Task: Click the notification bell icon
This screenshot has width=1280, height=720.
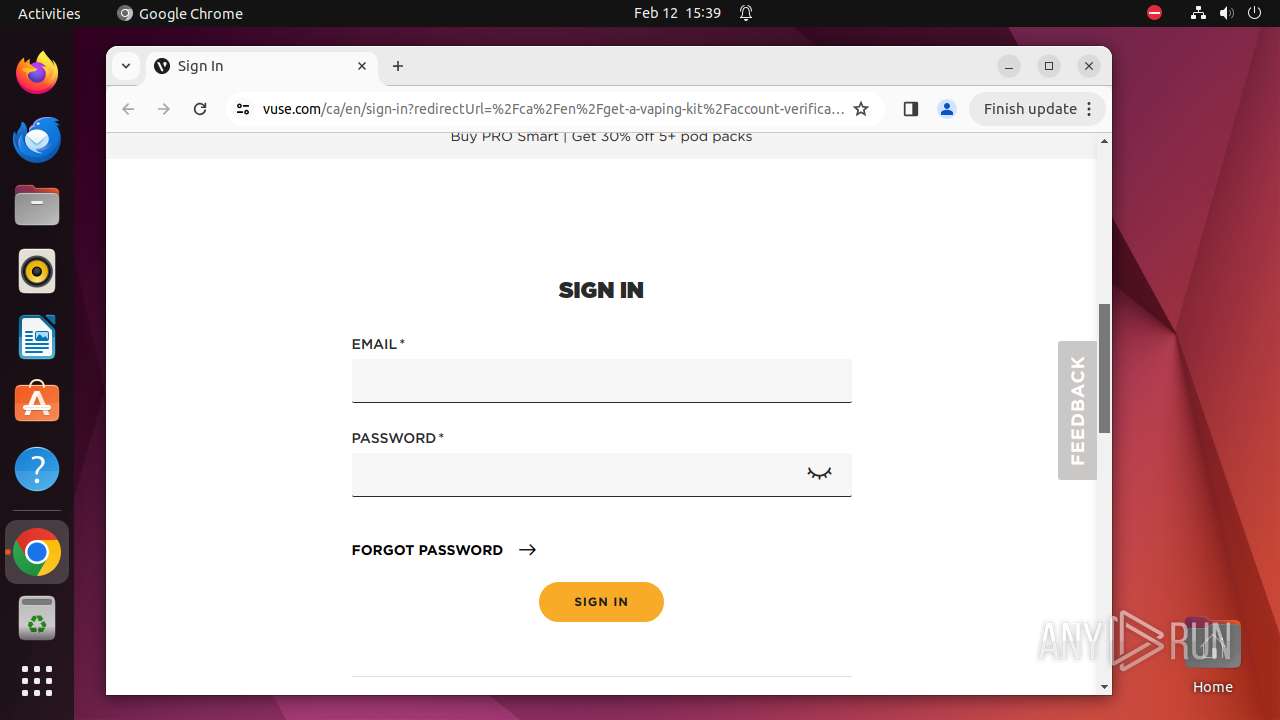Action: tap(746, 13)
